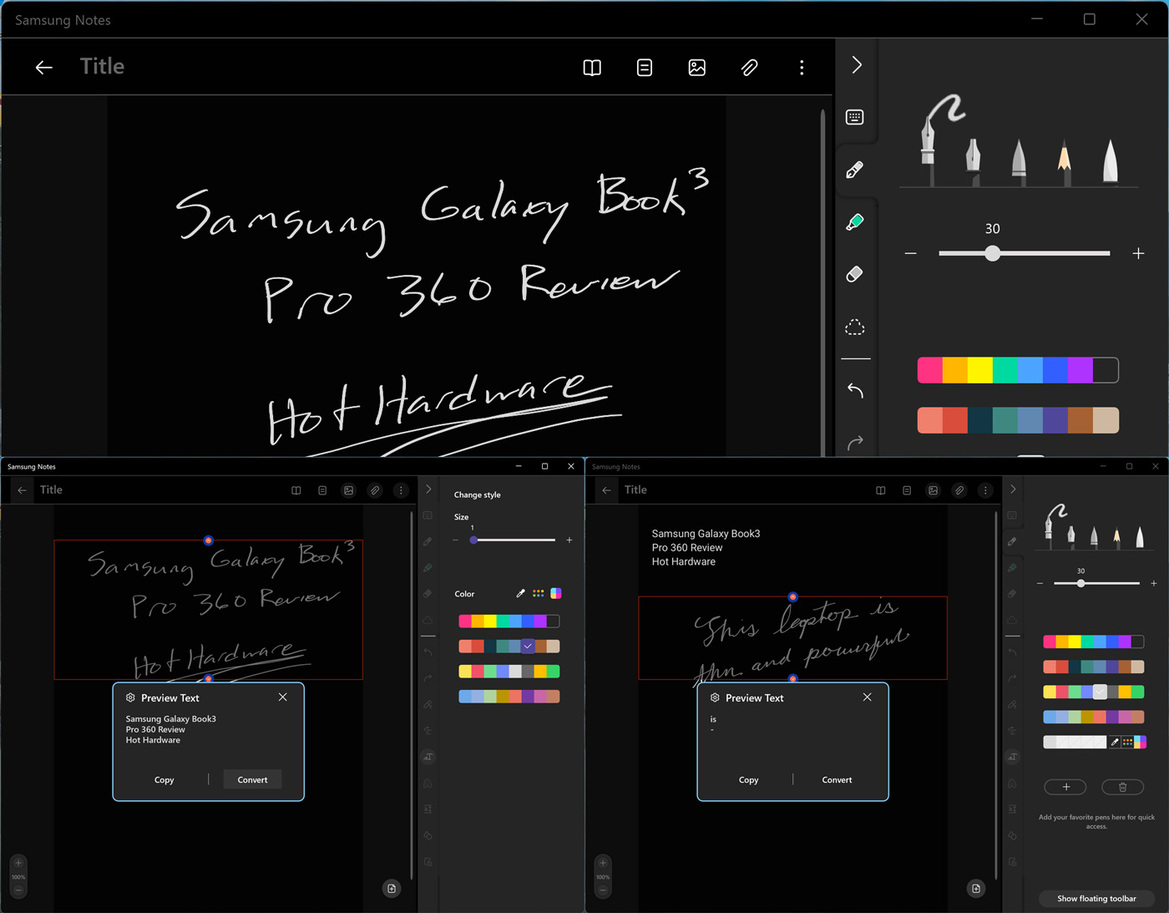Open reading mode book icon in top window
Screen dimensions: 1169x913
592,68
